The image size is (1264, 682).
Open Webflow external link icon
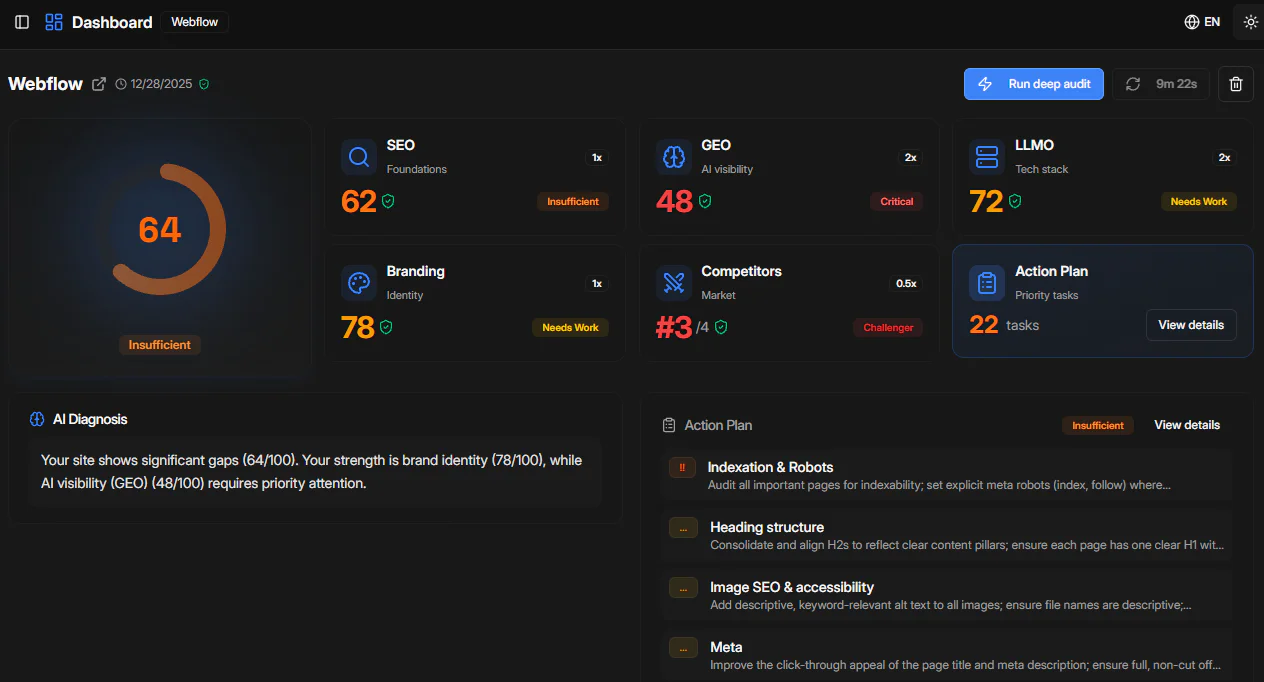click(99, 84)
